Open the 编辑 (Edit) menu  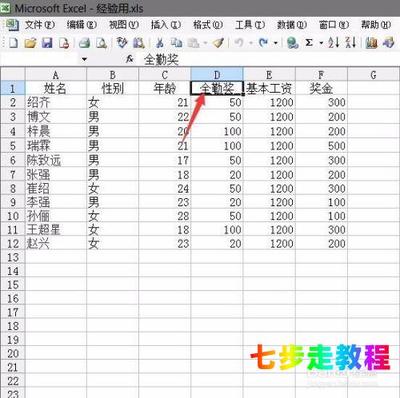tap(81, 25)
